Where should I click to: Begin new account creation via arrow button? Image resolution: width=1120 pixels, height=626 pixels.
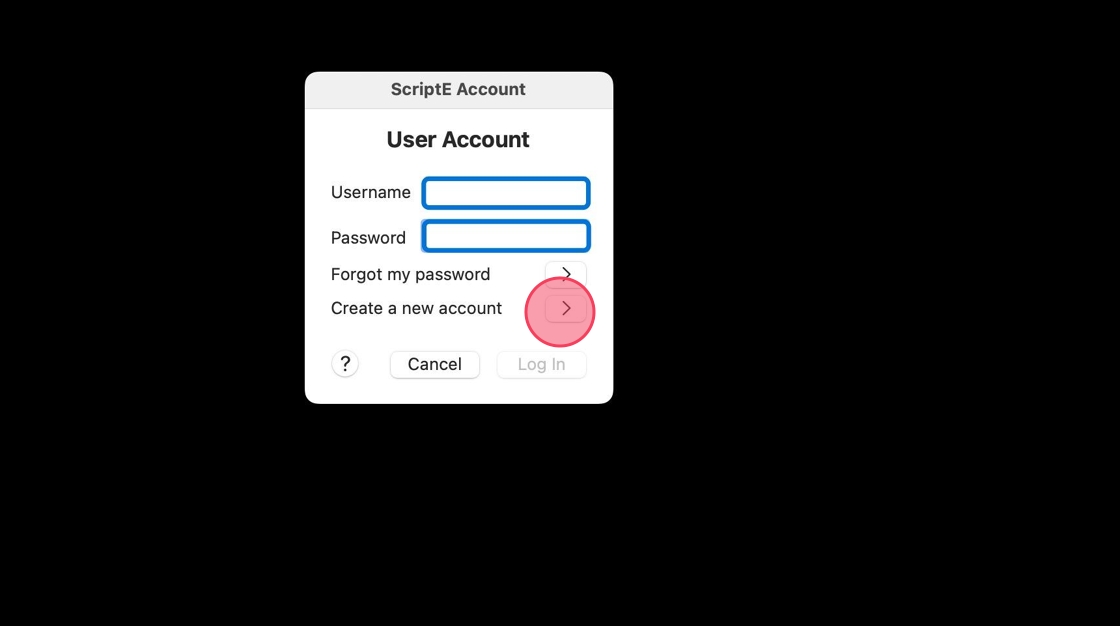(566, 309)
